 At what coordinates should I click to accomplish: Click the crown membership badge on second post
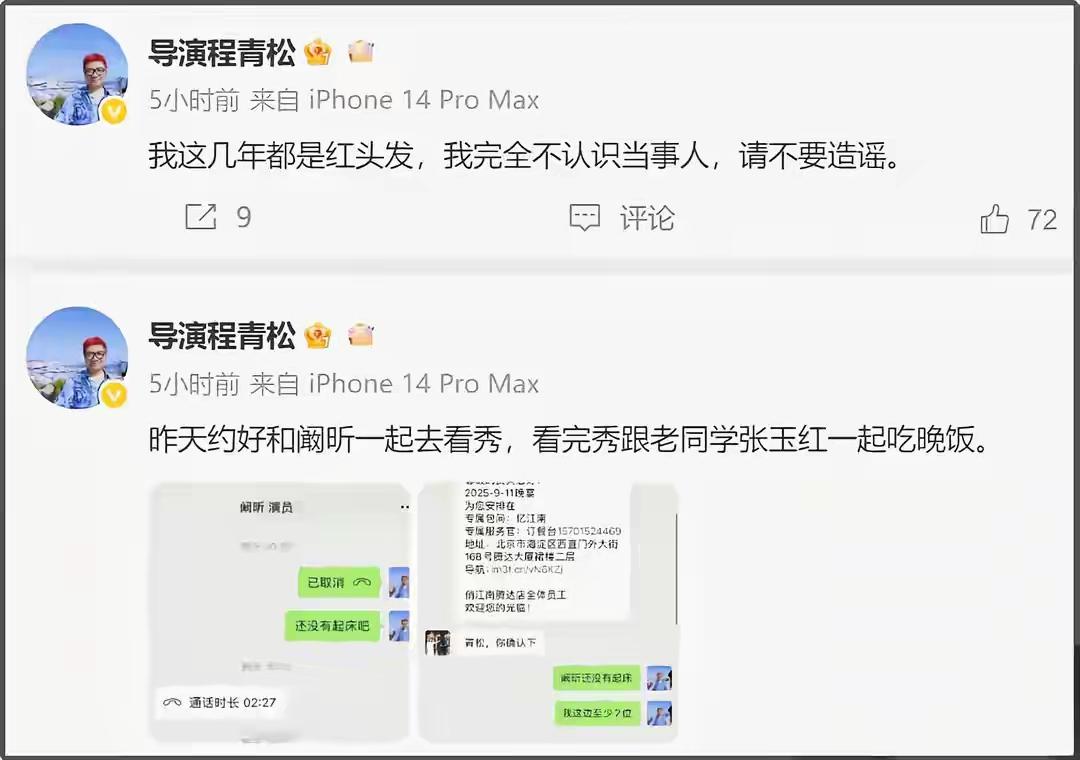[x=318, y=336]
